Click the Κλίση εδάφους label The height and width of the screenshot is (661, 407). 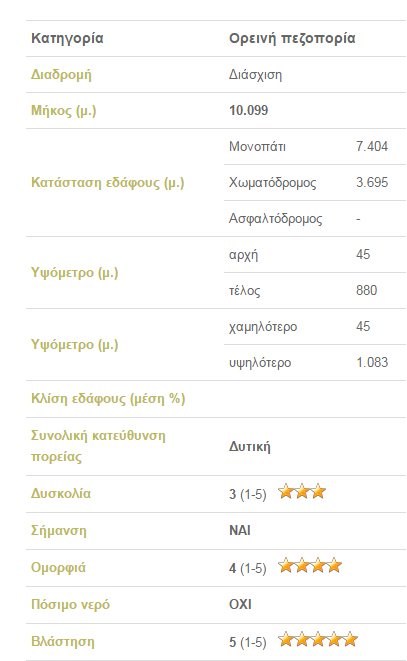click(108, 399)
